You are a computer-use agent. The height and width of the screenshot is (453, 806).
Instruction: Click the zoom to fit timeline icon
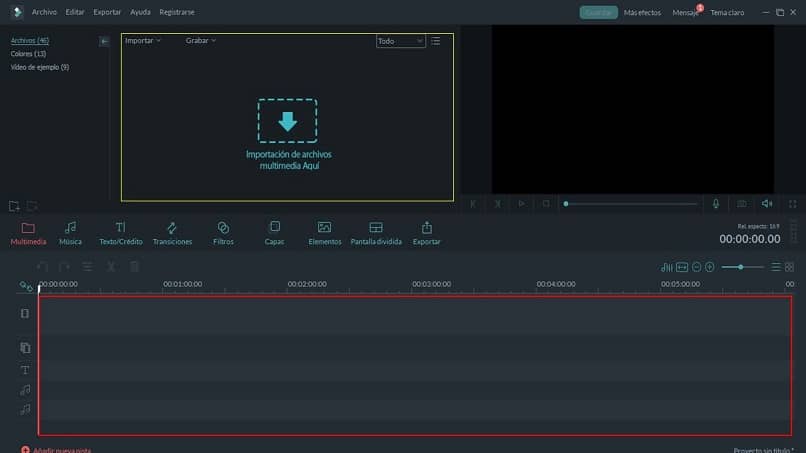click(682, 267)
